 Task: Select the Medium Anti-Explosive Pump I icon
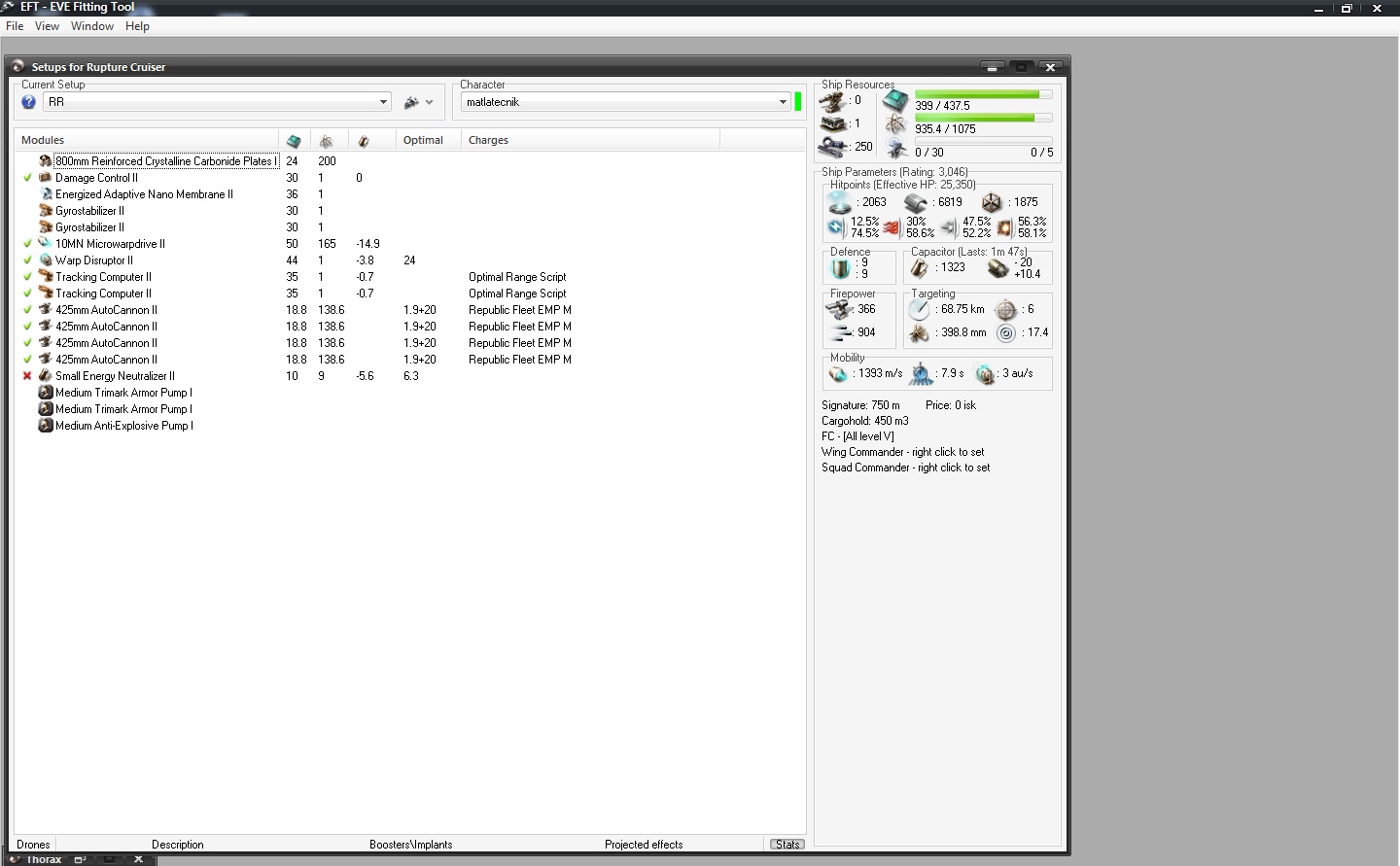(45, 426)
